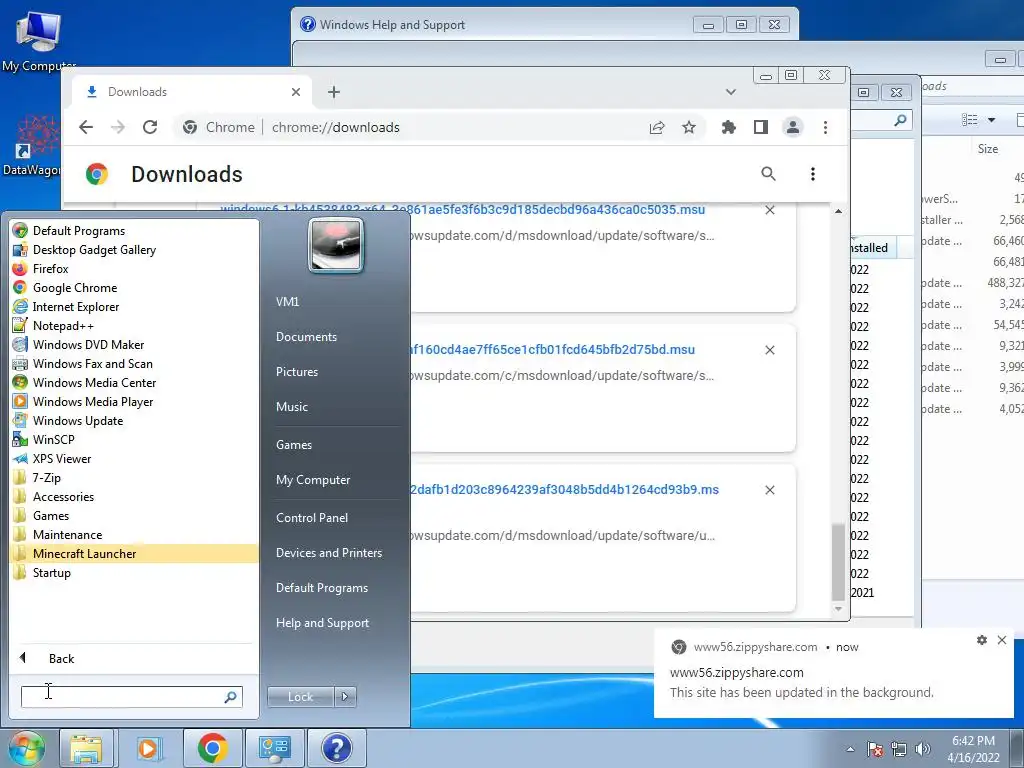Open Music from the Start menu

pos(292,406)
